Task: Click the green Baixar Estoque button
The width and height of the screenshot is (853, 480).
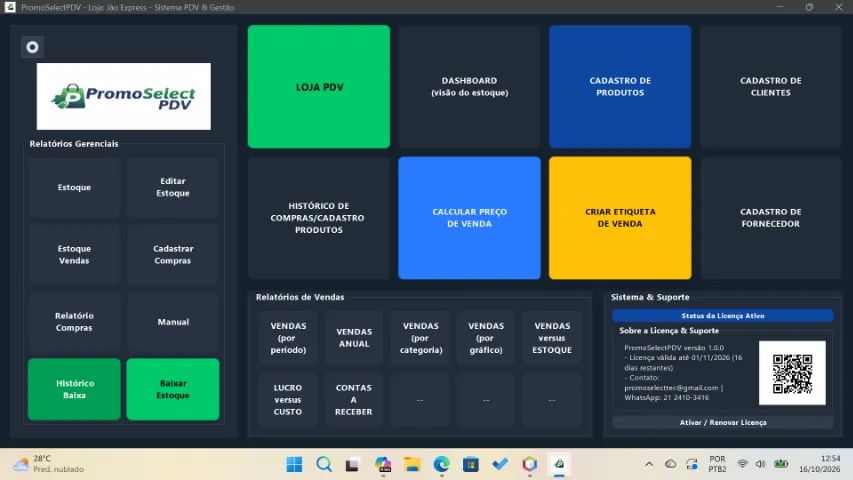Action: pyautogui.click(x=173, y=389)
